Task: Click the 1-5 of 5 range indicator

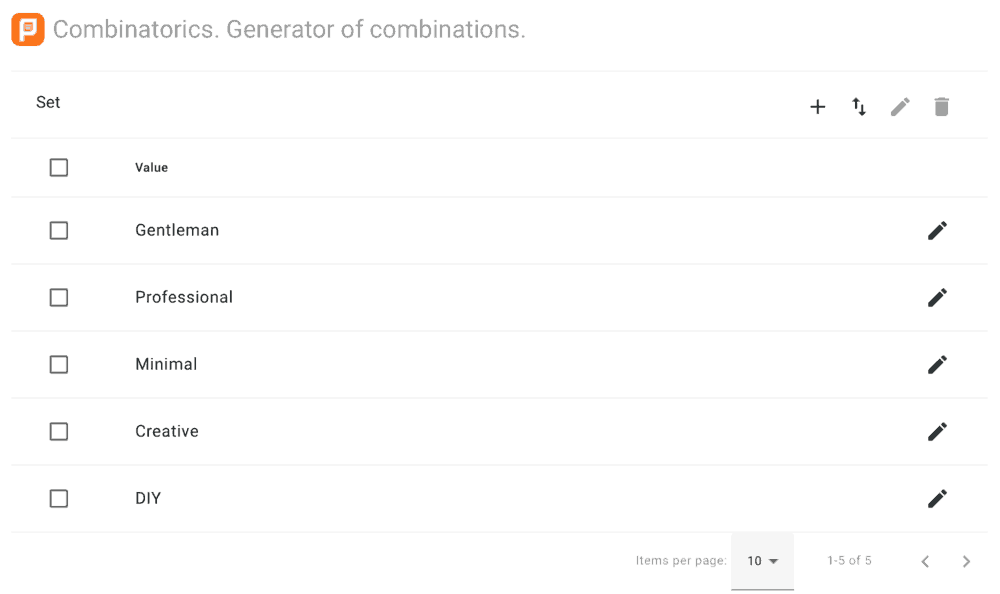Action: (x=849, y=561)
